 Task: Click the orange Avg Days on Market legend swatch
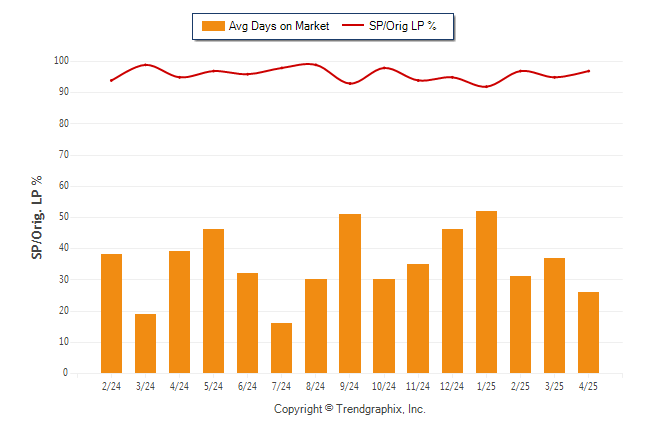tap(213, 26)
